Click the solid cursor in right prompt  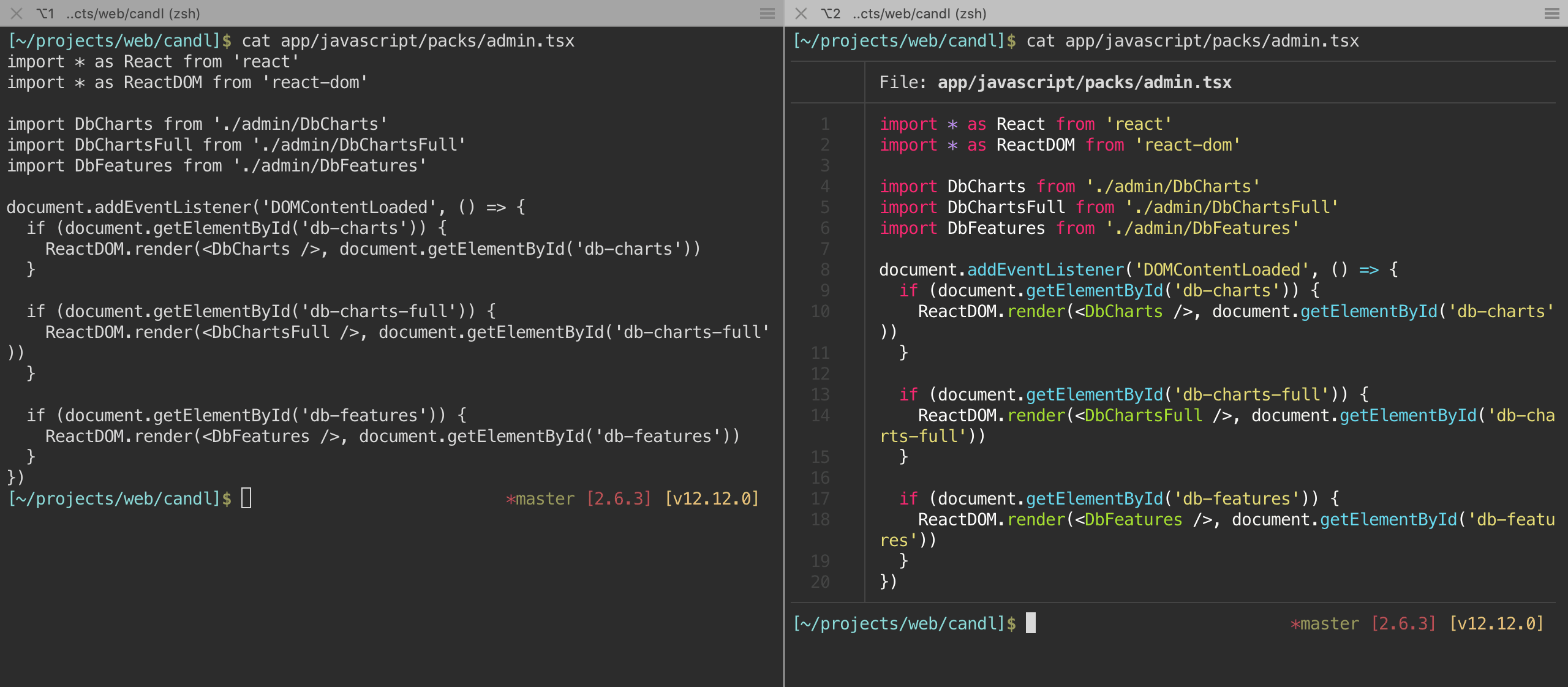click(x=1031, y=623)
